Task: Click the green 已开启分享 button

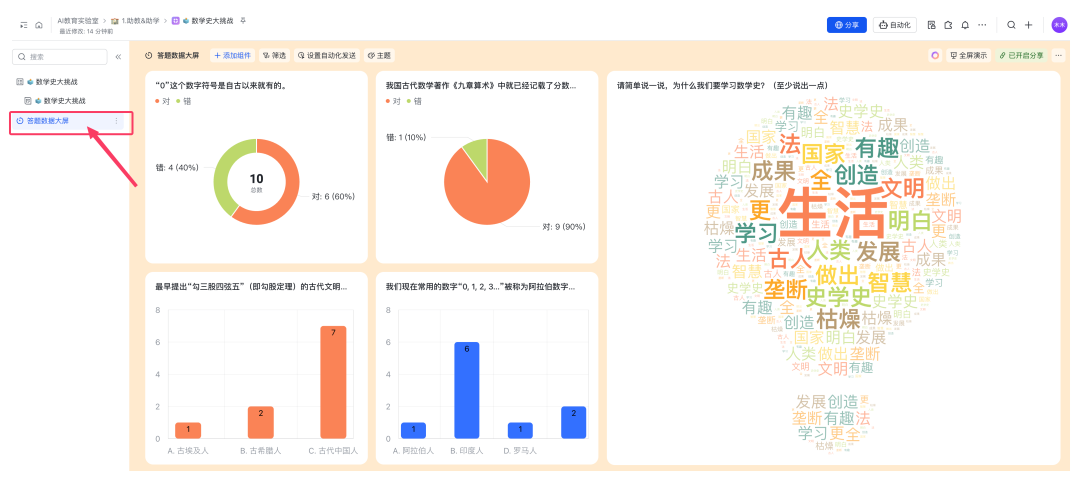Action: [x=1021, y=55]
